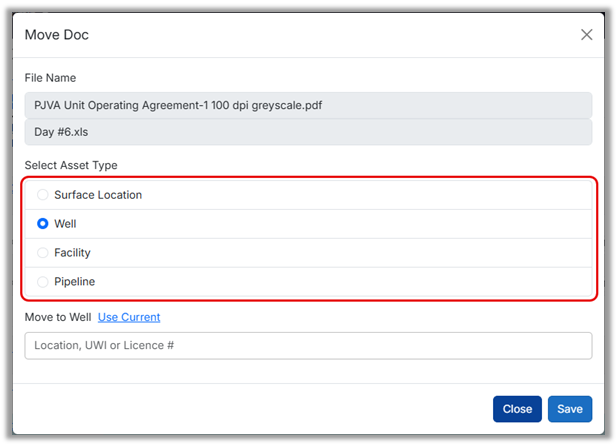This screenshot has height=448, width=616.
Task: Click the PJVA Unit Operating Agreement file name field
Action: coord(308,105)
